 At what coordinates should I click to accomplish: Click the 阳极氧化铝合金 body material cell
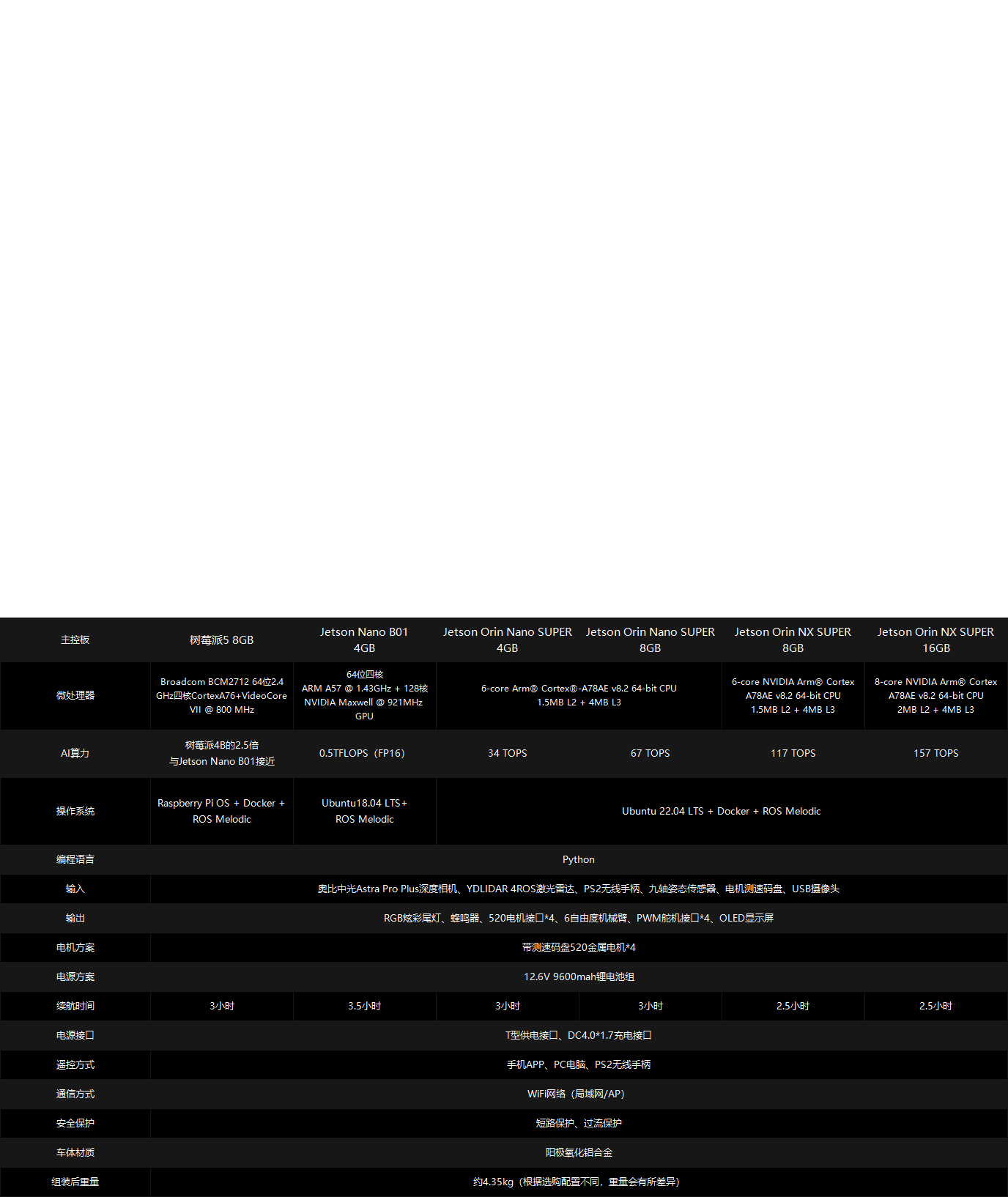578,1152
